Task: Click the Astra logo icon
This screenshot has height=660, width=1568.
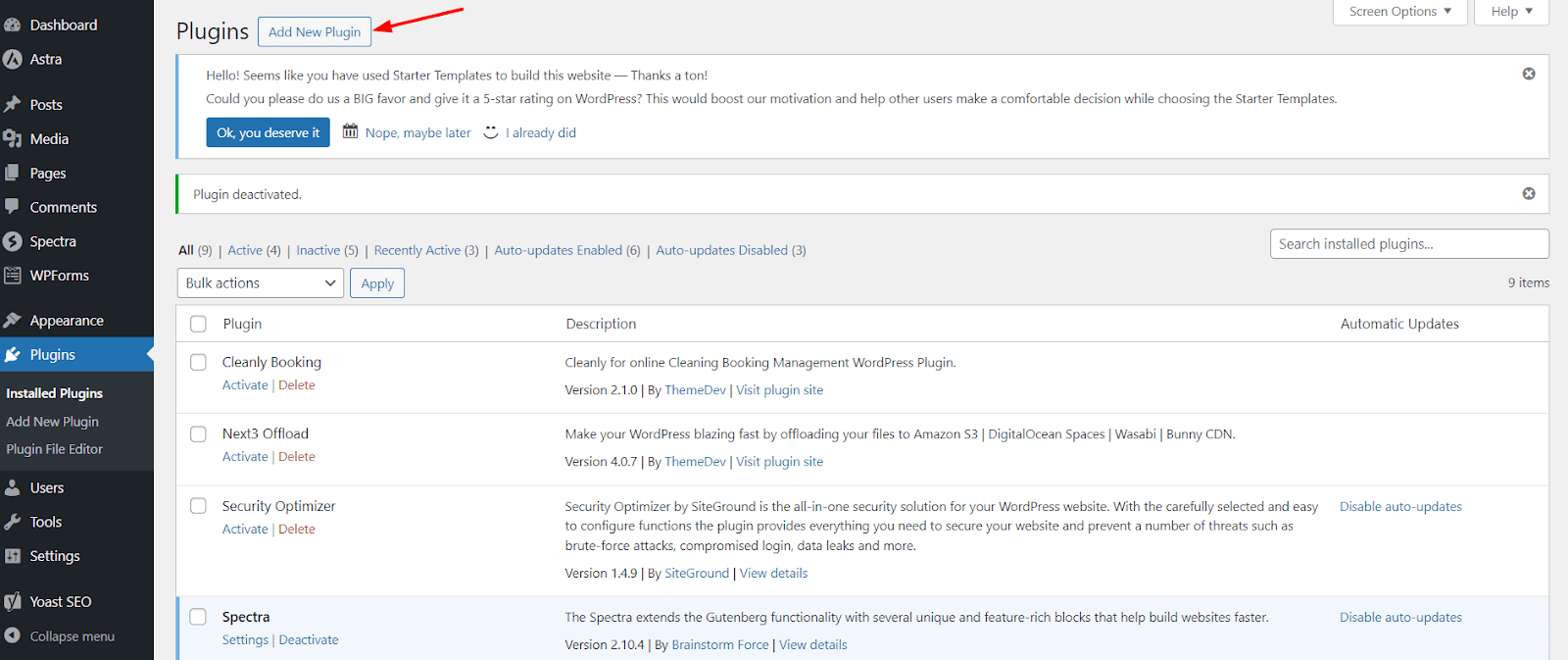Action: click(13, 59)
